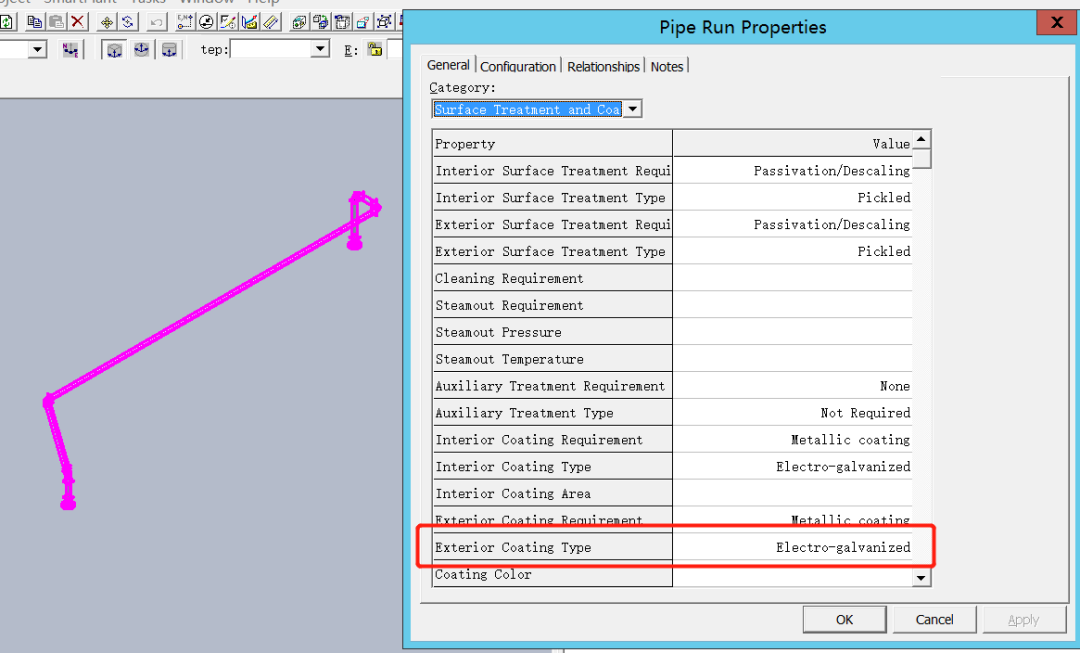Screen dimensions: 1080x653
Task: Click the red X Delete icon
Action: [x=79, y=22]
